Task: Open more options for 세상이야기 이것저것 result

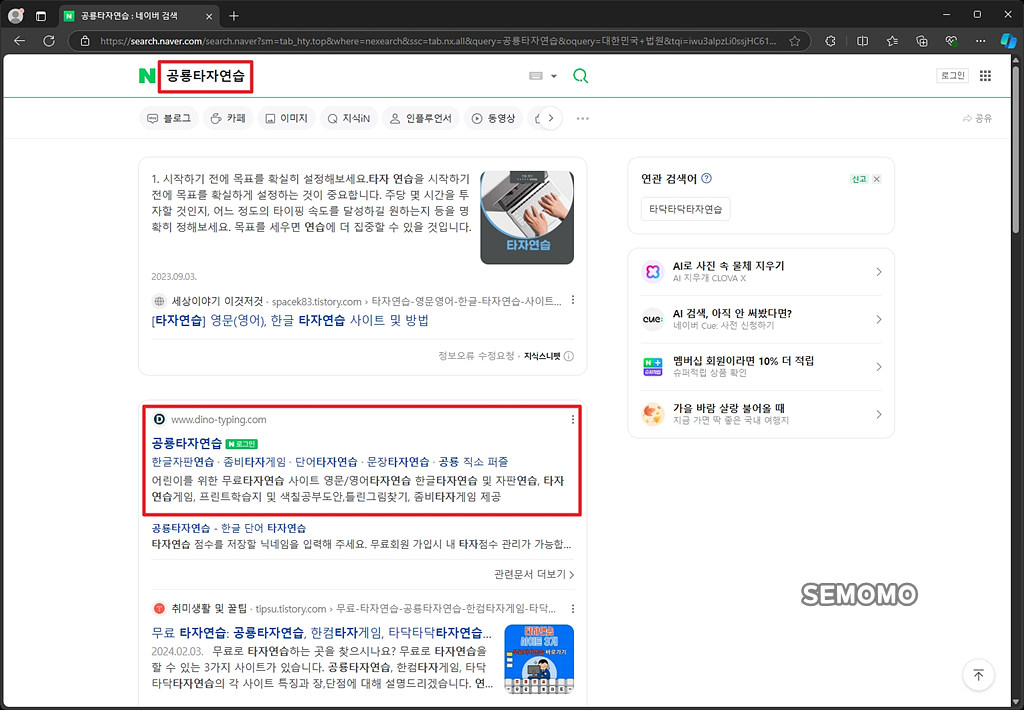Action: [x=573, y=300]
